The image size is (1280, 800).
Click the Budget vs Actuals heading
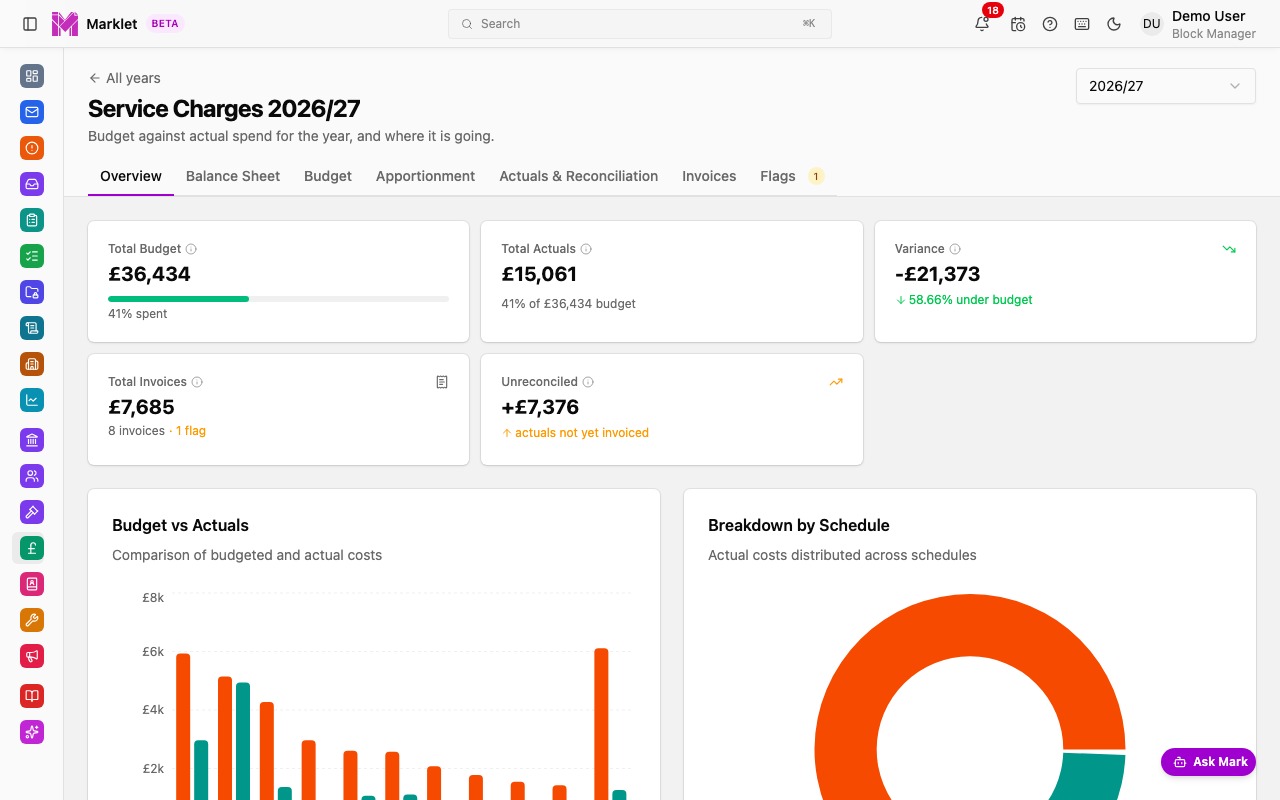[x=180, y=526]
